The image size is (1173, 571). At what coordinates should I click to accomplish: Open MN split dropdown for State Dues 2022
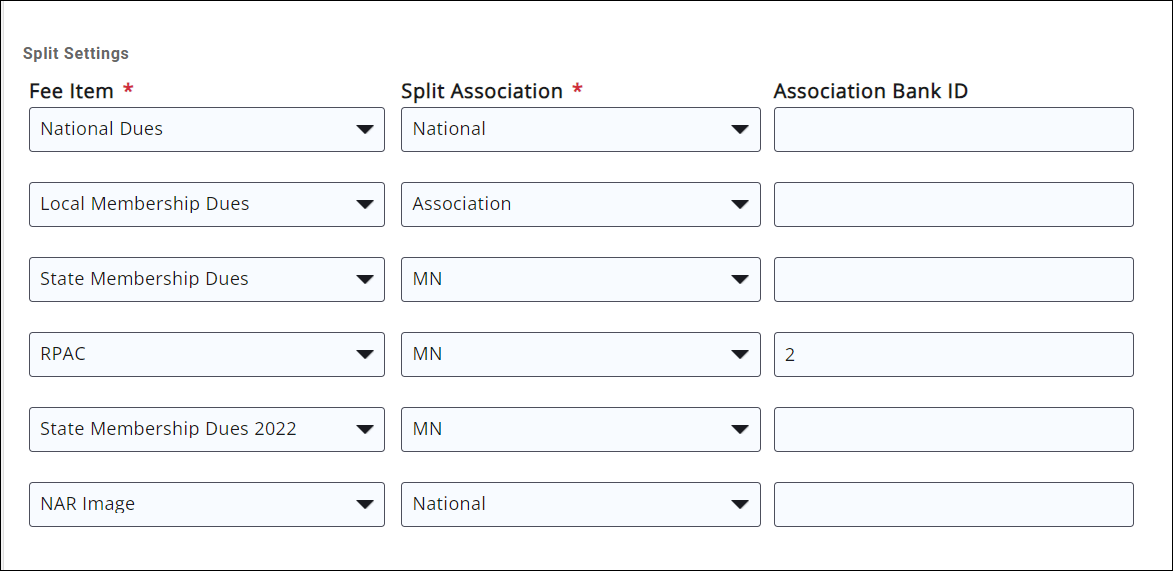pos(580,429)
